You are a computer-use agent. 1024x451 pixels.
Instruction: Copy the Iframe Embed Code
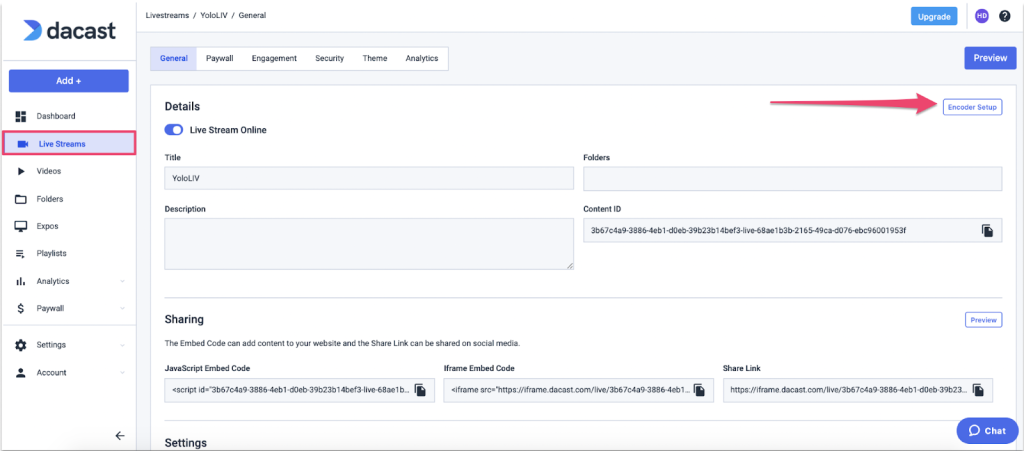click(699, 390)
